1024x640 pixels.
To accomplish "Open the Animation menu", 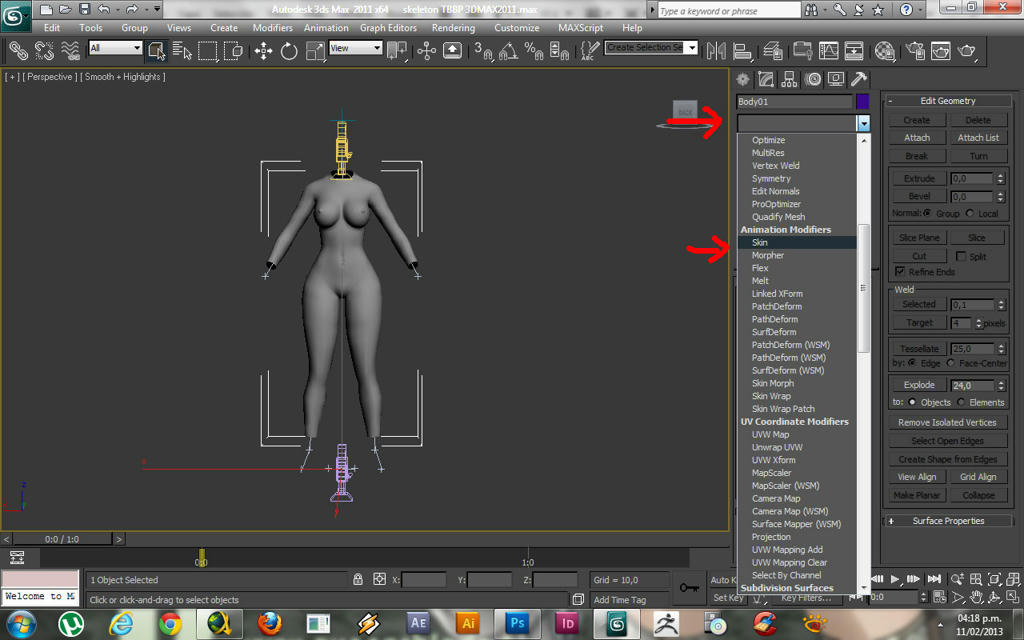I will pyautogui.click(x=326, y=27).
